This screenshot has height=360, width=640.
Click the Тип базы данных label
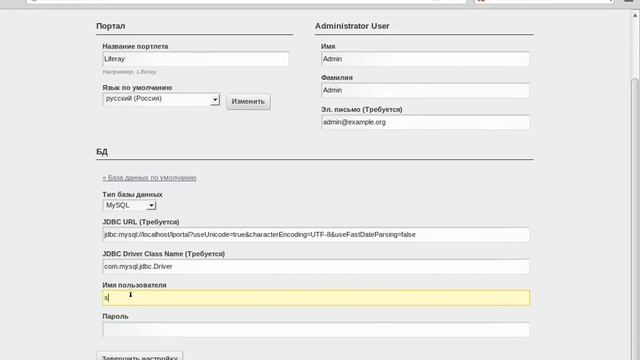point(132,195)
